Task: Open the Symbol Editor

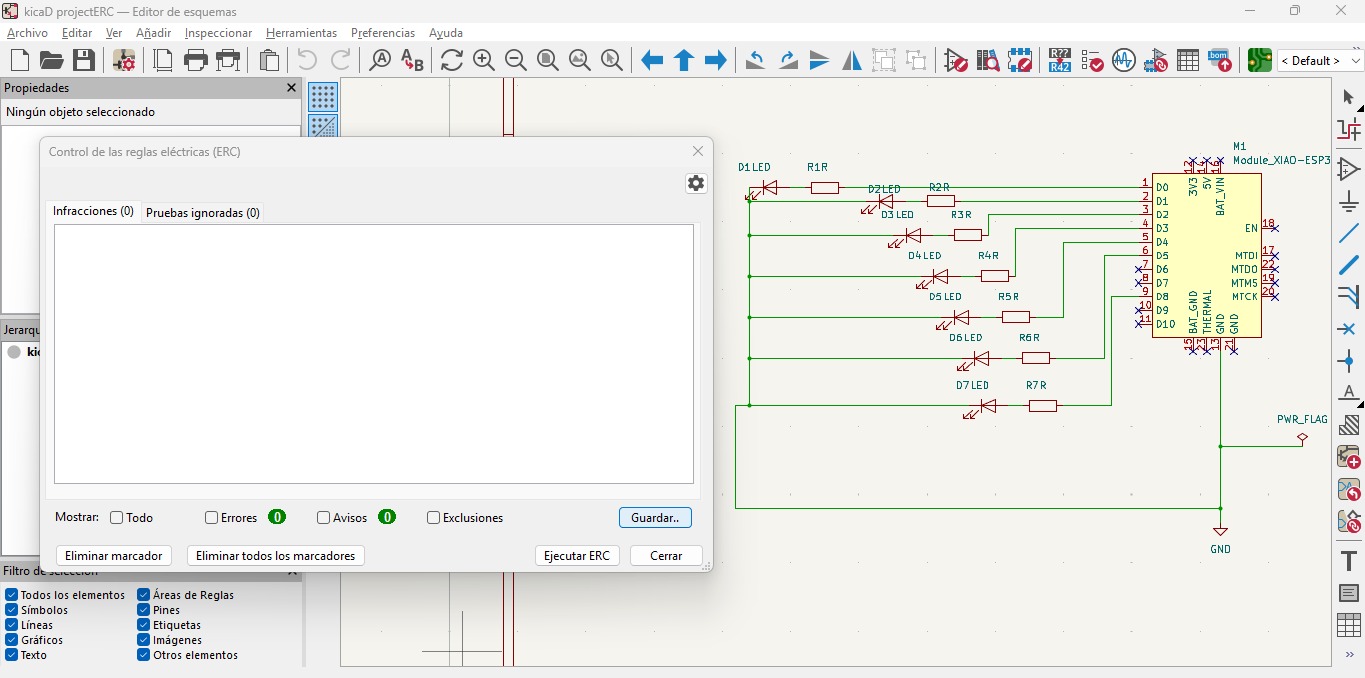Action: tap(956, 60)
